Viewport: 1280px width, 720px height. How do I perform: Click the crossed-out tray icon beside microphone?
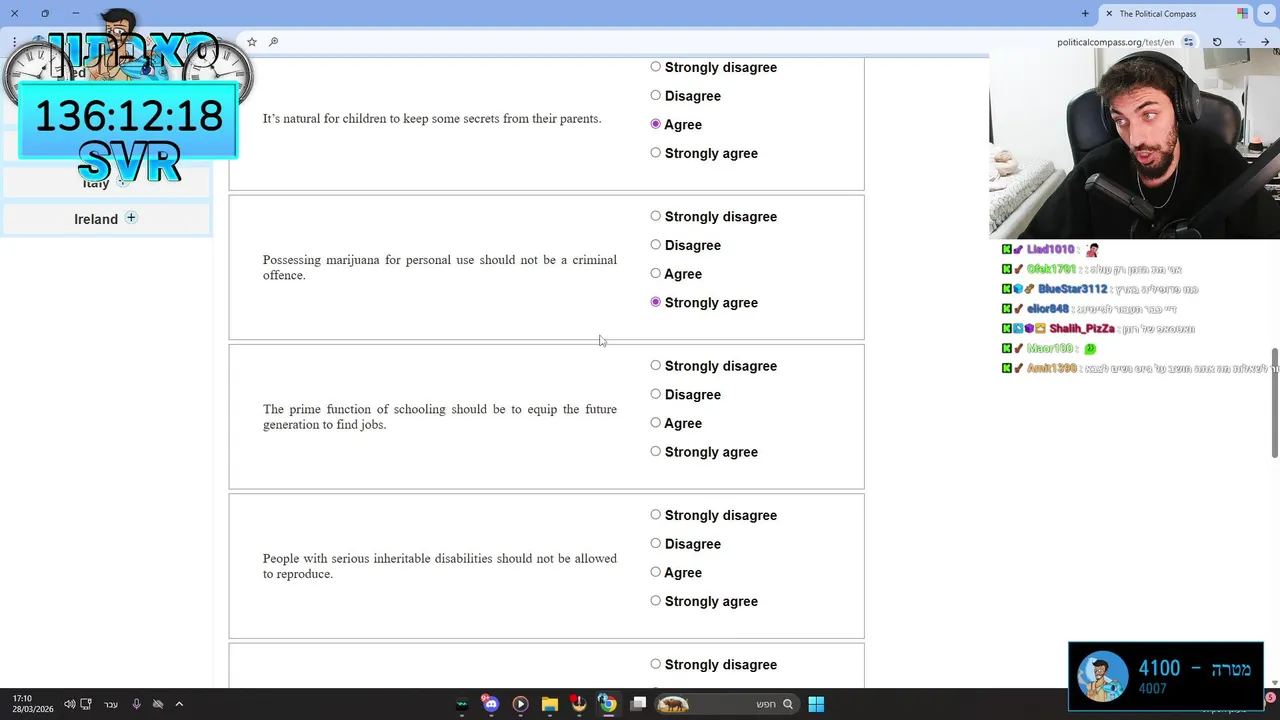coord(158,704)
